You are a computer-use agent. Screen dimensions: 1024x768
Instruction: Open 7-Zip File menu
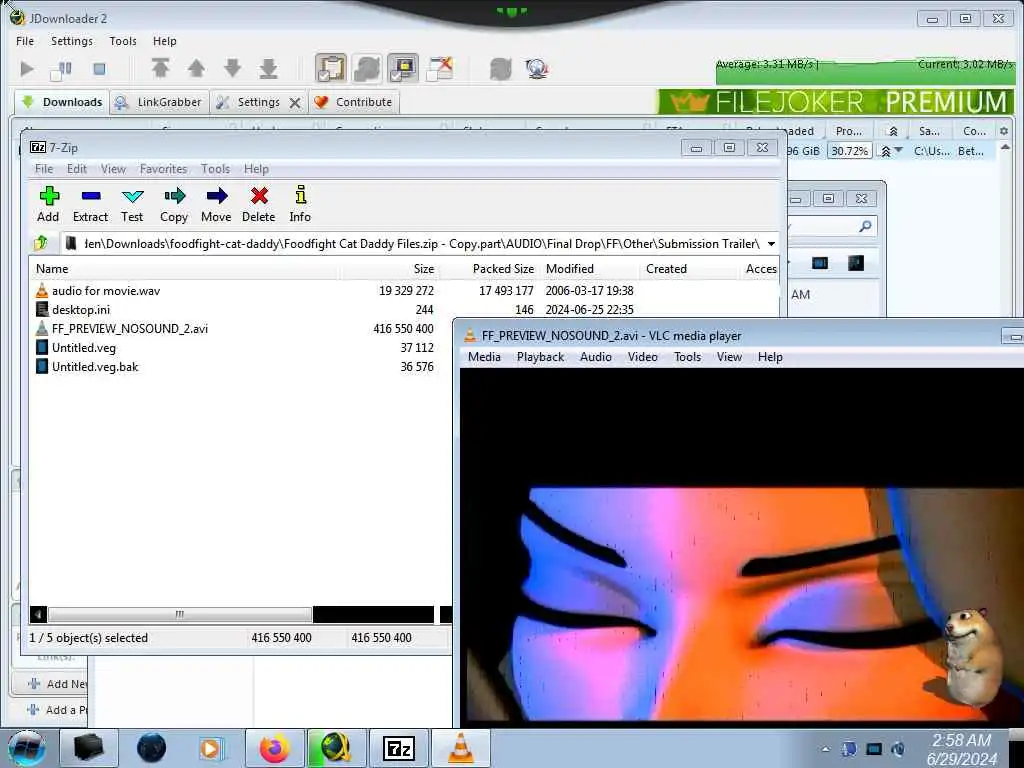click(x=44, y=168)
